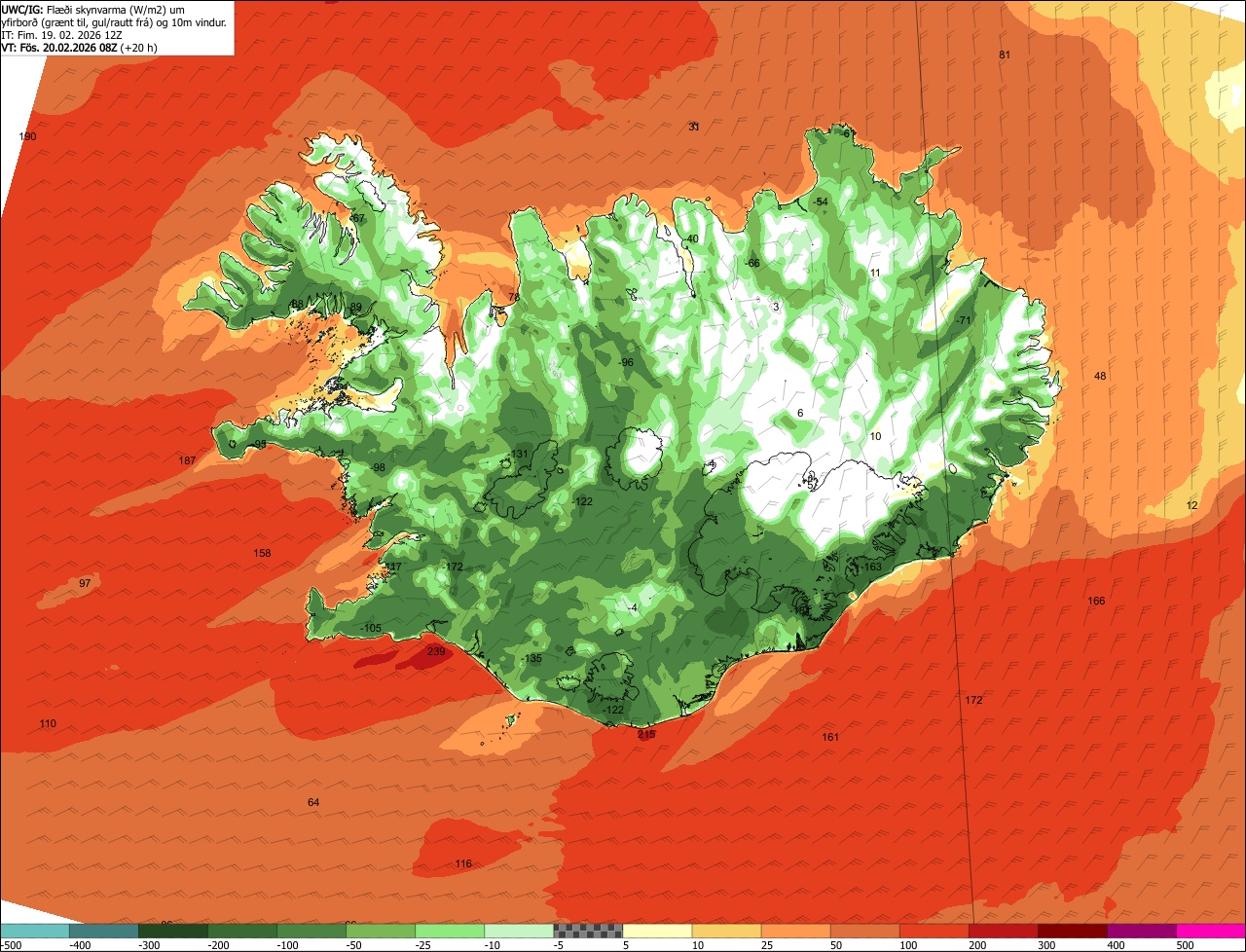Select the value 239 off the southwest coast
Screen dimensions: 1246x952
(436, 651)
